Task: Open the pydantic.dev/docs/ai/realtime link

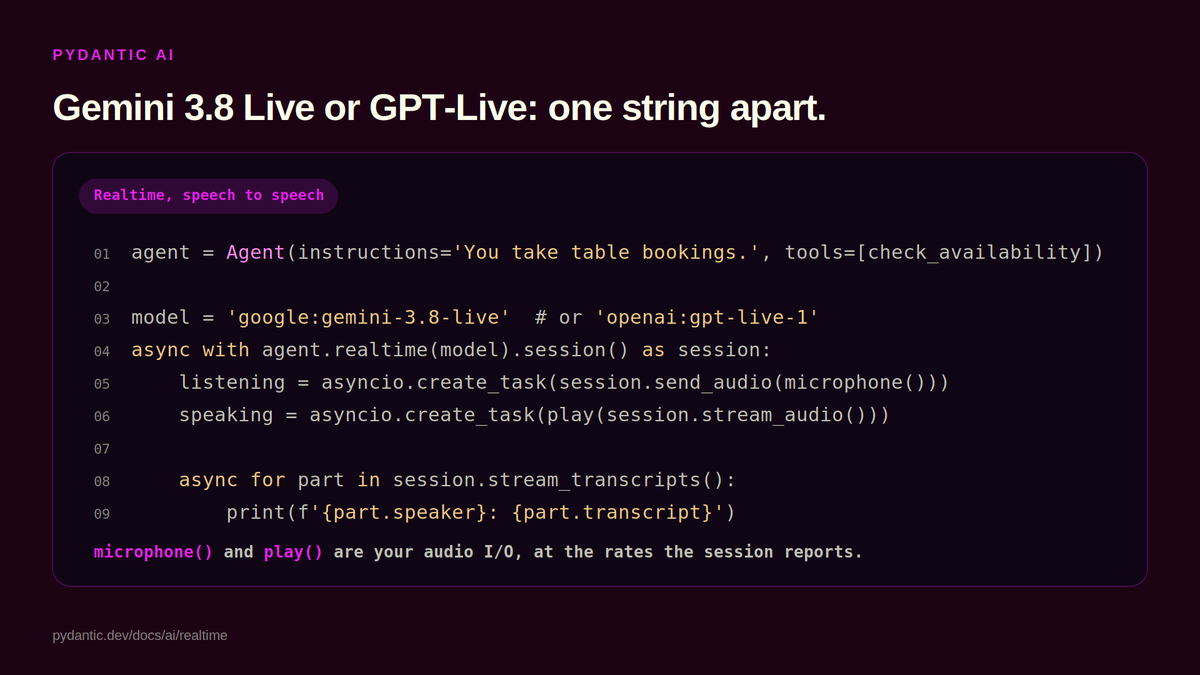Action: 140,635
